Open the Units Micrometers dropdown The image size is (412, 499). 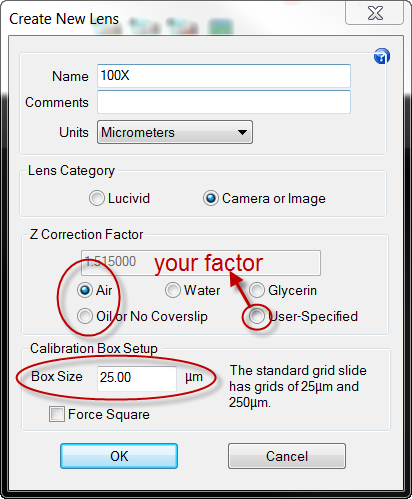[x=175, y=132]
